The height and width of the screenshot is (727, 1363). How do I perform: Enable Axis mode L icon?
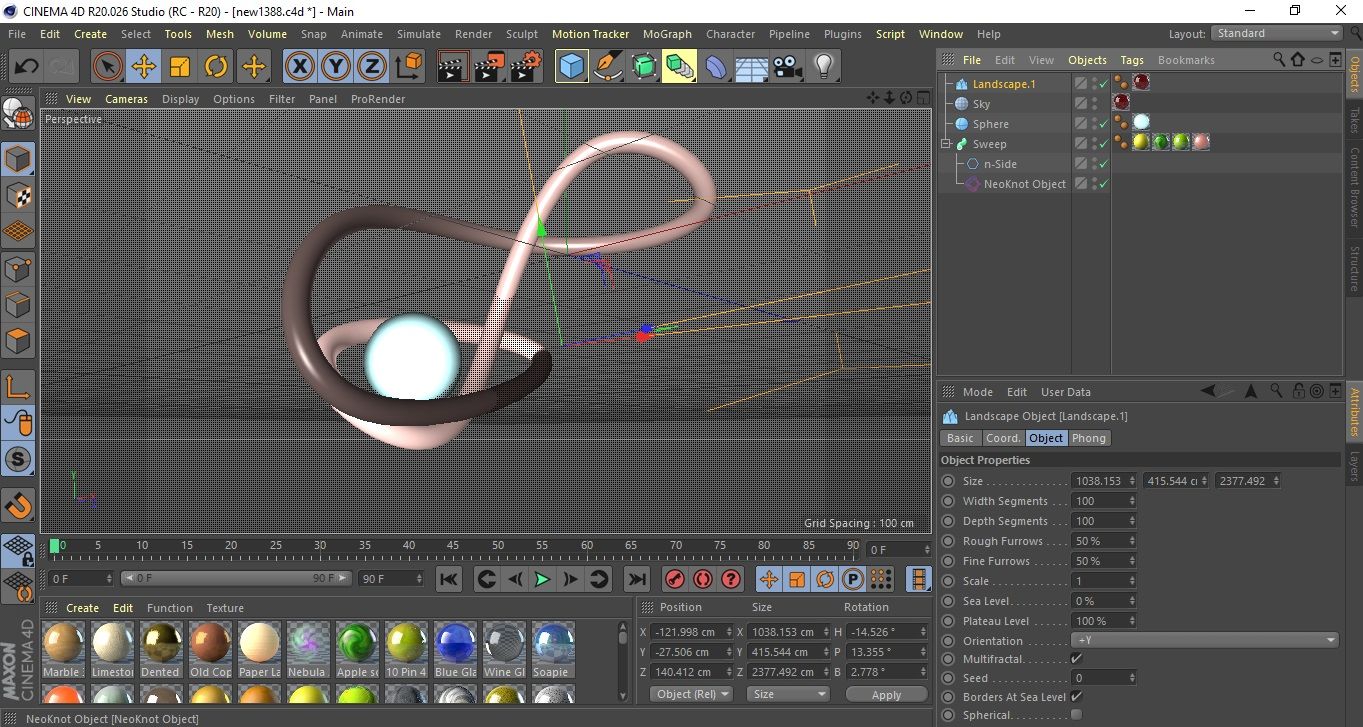(x=18, y=387)
